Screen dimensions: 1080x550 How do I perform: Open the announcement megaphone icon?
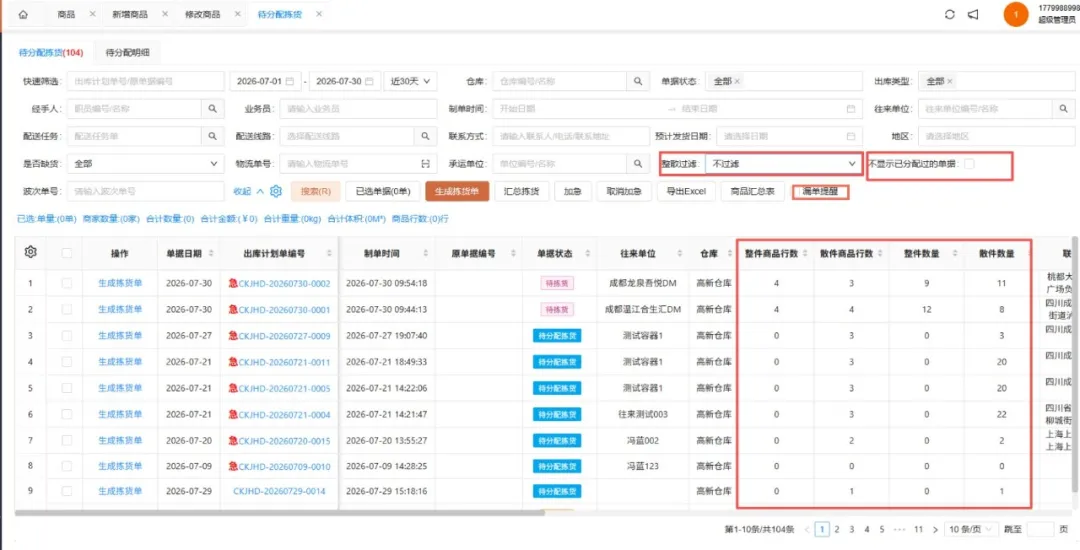tap(973, 14)
